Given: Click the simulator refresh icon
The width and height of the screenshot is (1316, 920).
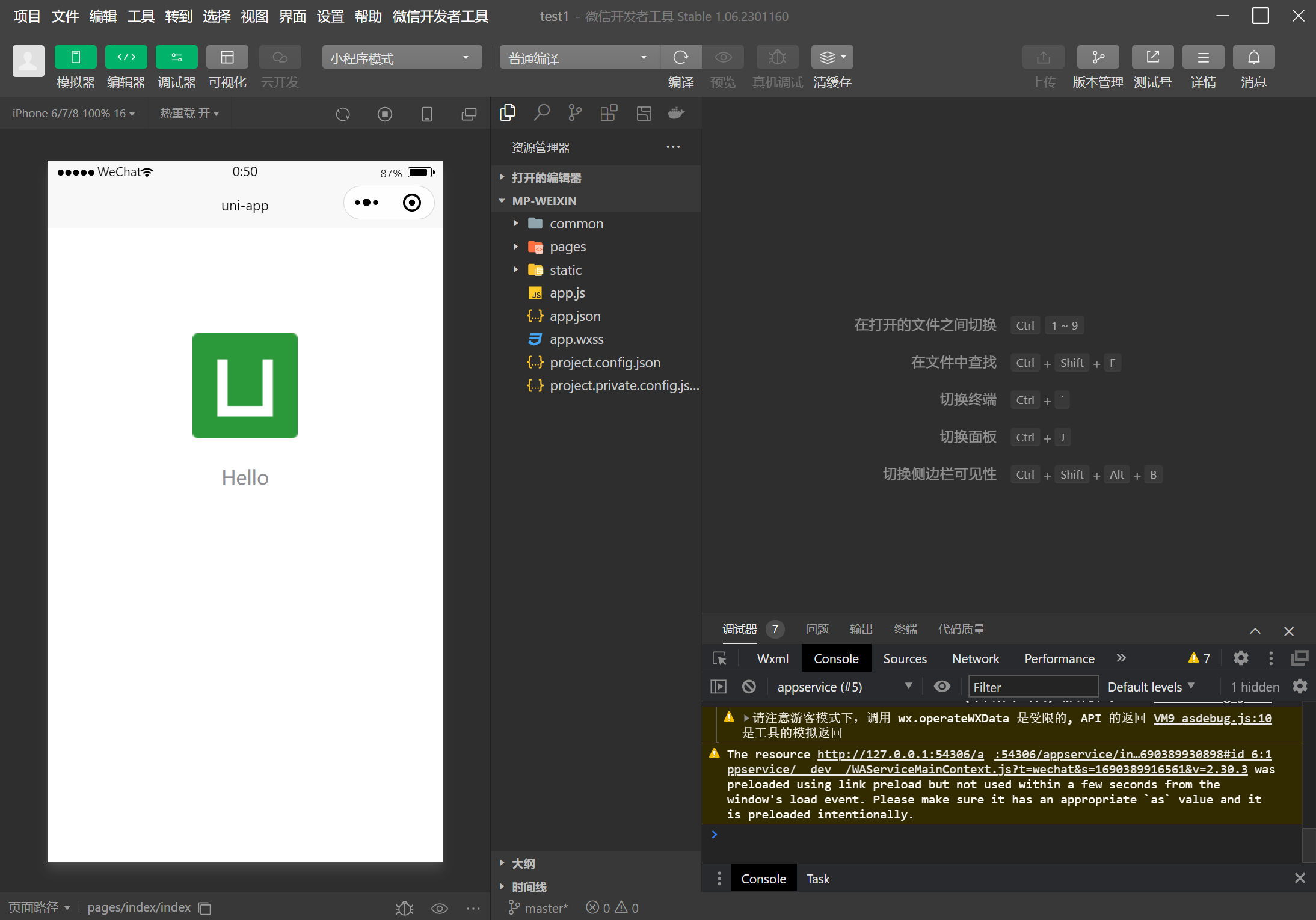Looking at the screenshot, I should coord(343,114).
